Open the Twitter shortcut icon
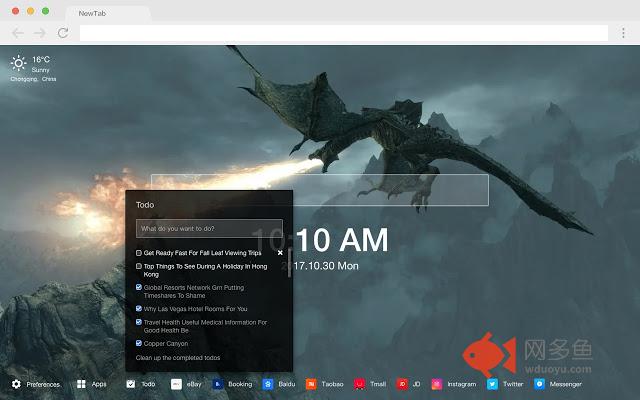This screenshot has height=400, width=640. 493,384
